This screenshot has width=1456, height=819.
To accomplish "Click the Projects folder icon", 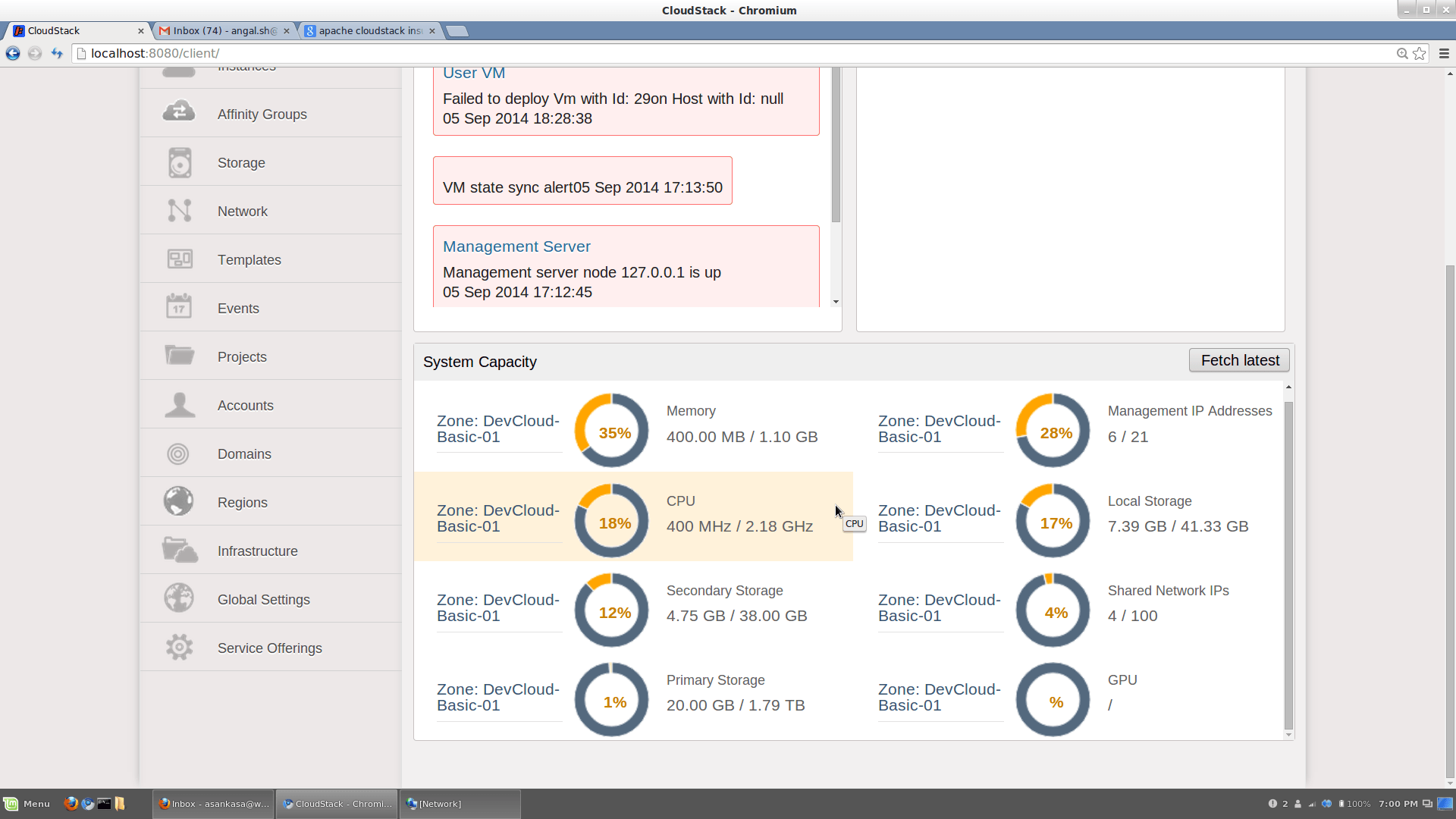I will [x=180, y=355].
